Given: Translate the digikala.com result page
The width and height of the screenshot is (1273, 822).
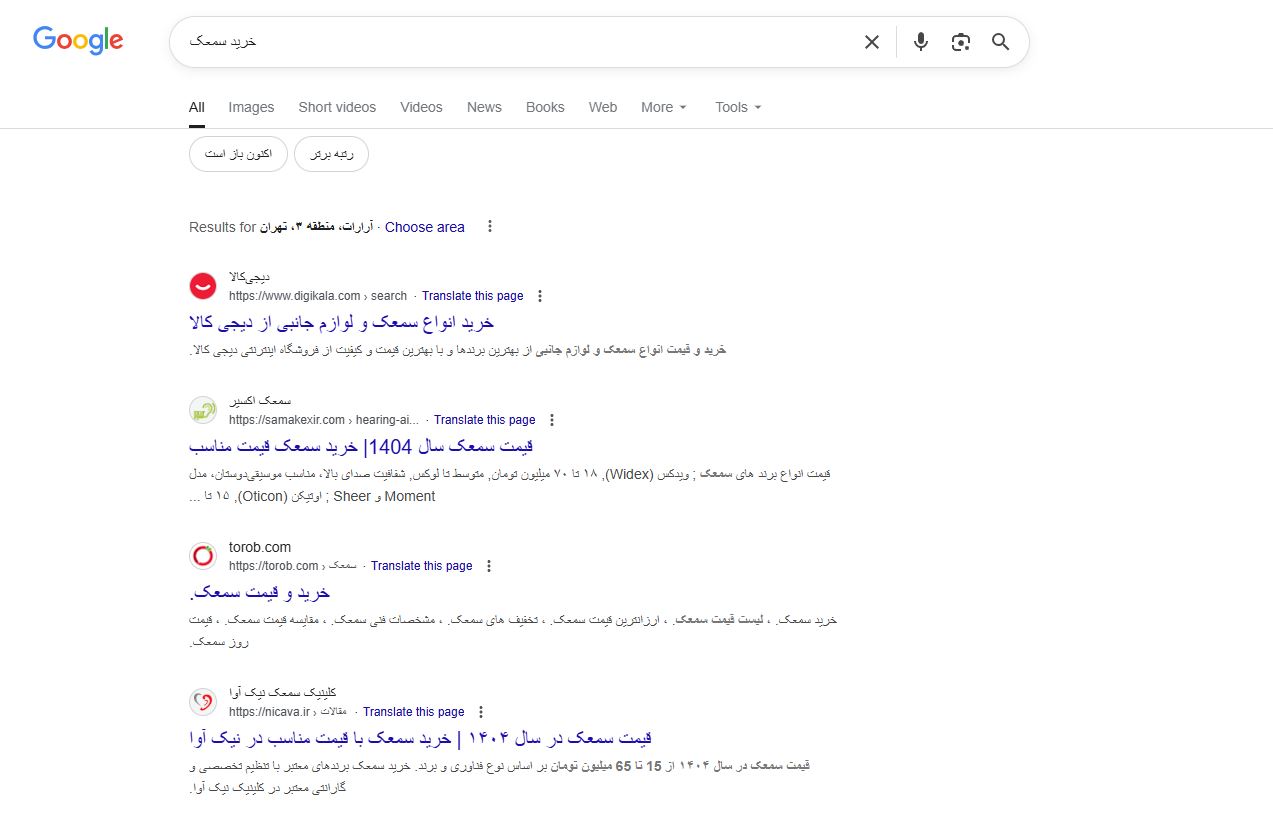Looking at the screenshot, I should pyautogui.click(x=472, y=296).
